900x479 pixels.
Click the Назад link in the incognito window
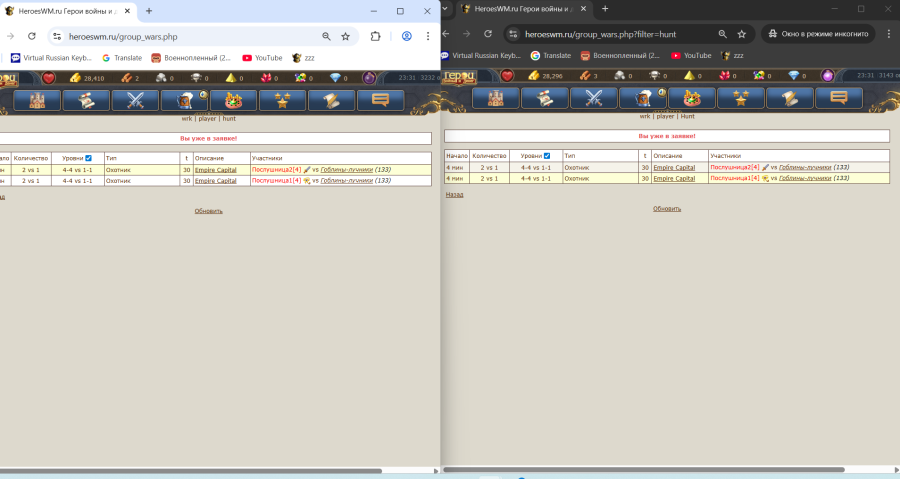(454, 195)
